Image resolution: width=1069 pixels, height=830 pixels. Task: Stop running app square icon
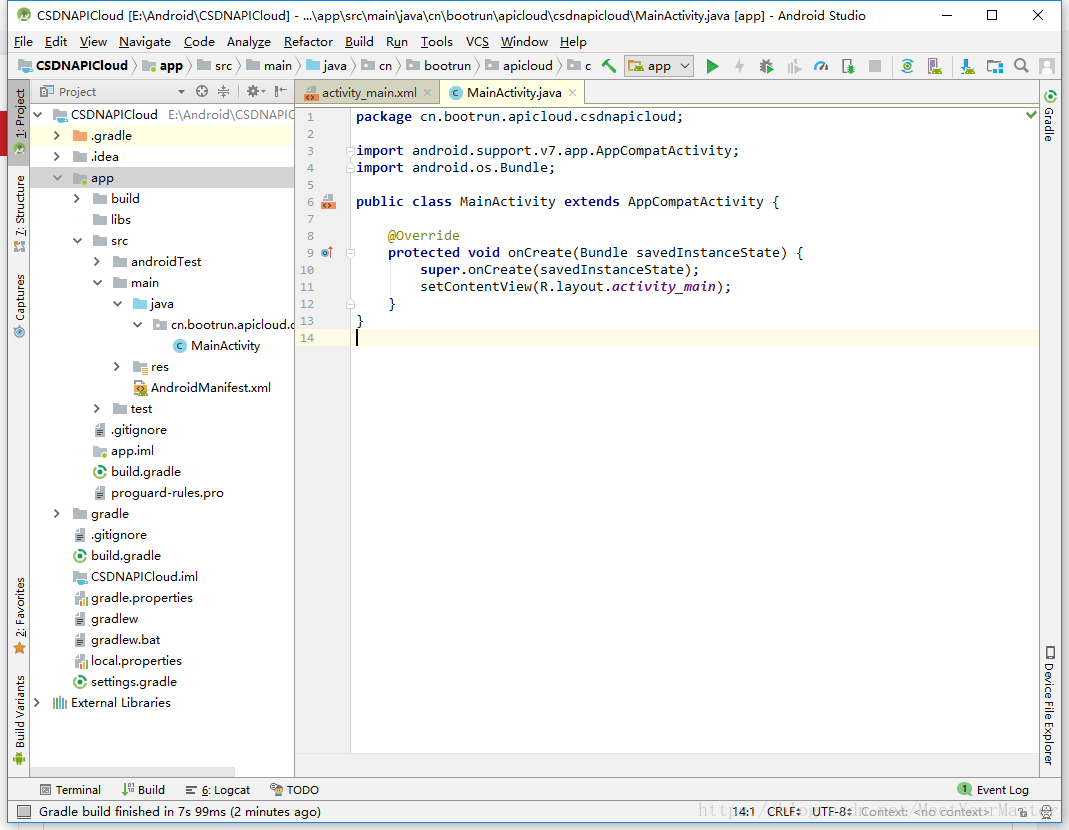pyautogui.click(x=875, y=66)
